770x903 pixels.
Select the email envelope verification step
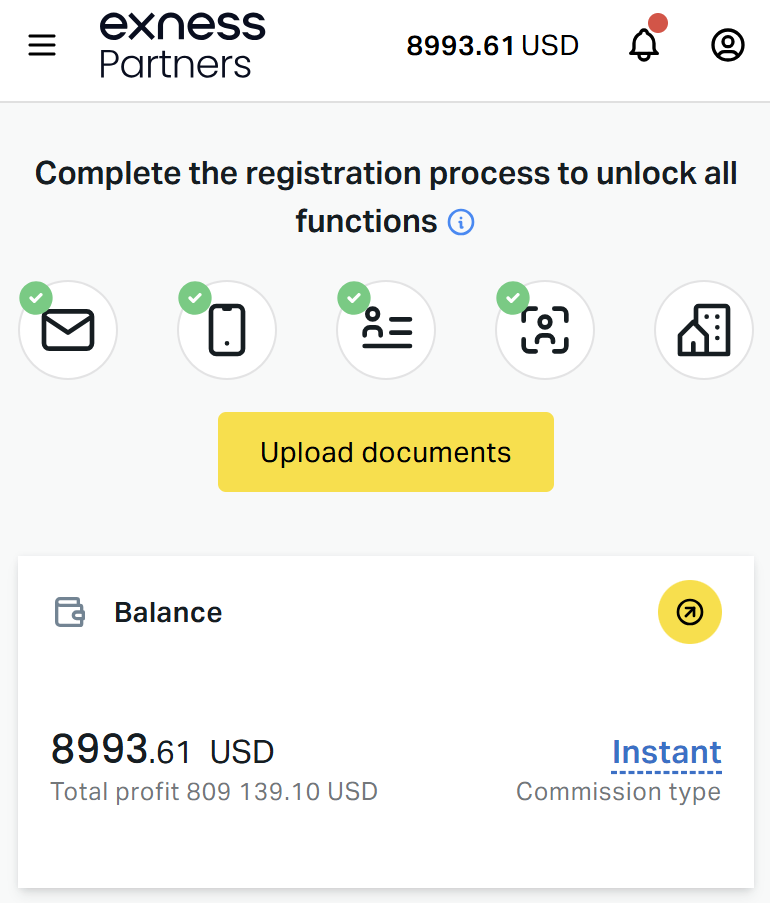click(68, 330)
